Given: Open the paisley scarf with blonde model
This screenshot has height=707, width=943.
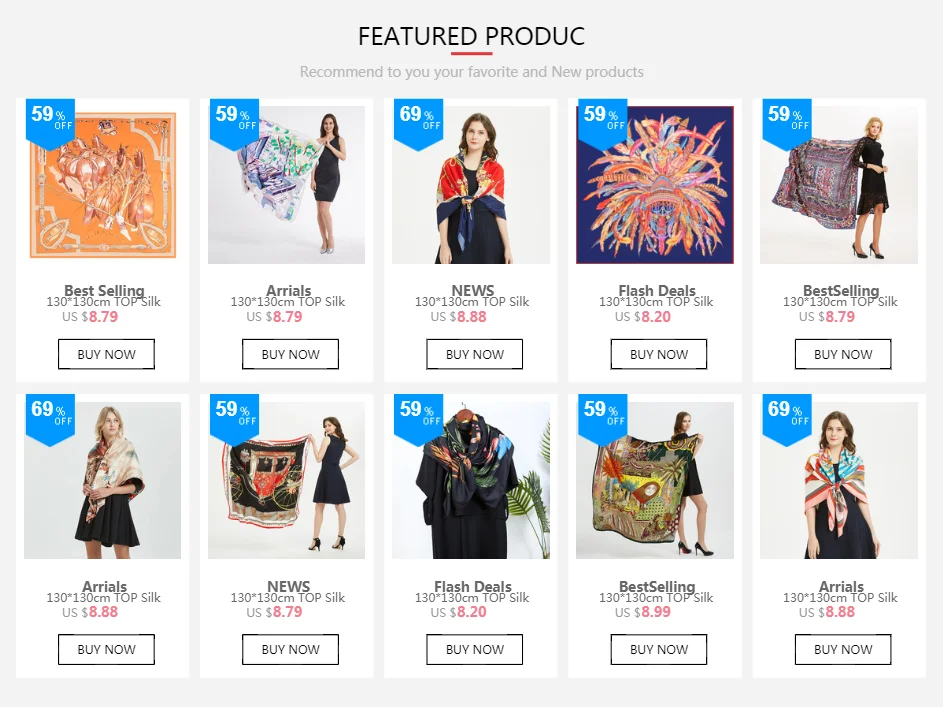Looking at the screenshot, I should (839, 185).
